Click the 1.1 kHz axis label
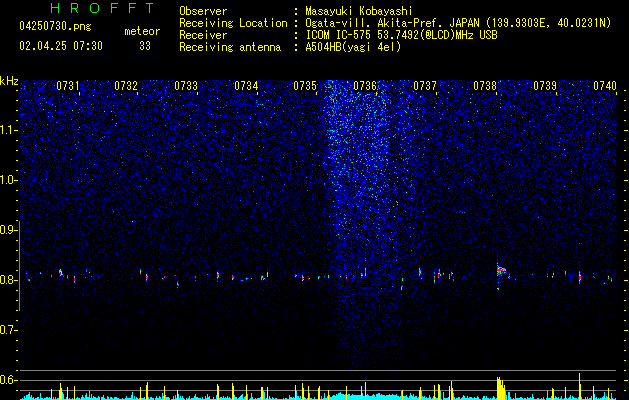This screenshot has width=629, height=400. point(9,130)
